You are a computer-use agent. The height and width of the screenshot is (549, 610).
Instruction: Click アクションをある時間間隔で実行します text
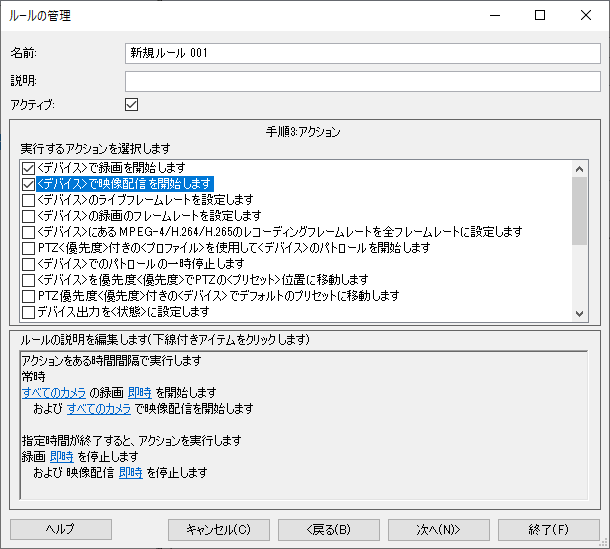(x=111, y=361)
